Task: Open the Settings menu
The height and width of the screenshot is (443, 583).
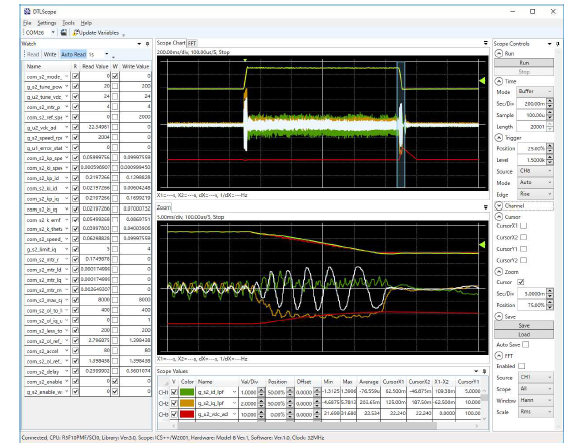Action: point(46,23)
